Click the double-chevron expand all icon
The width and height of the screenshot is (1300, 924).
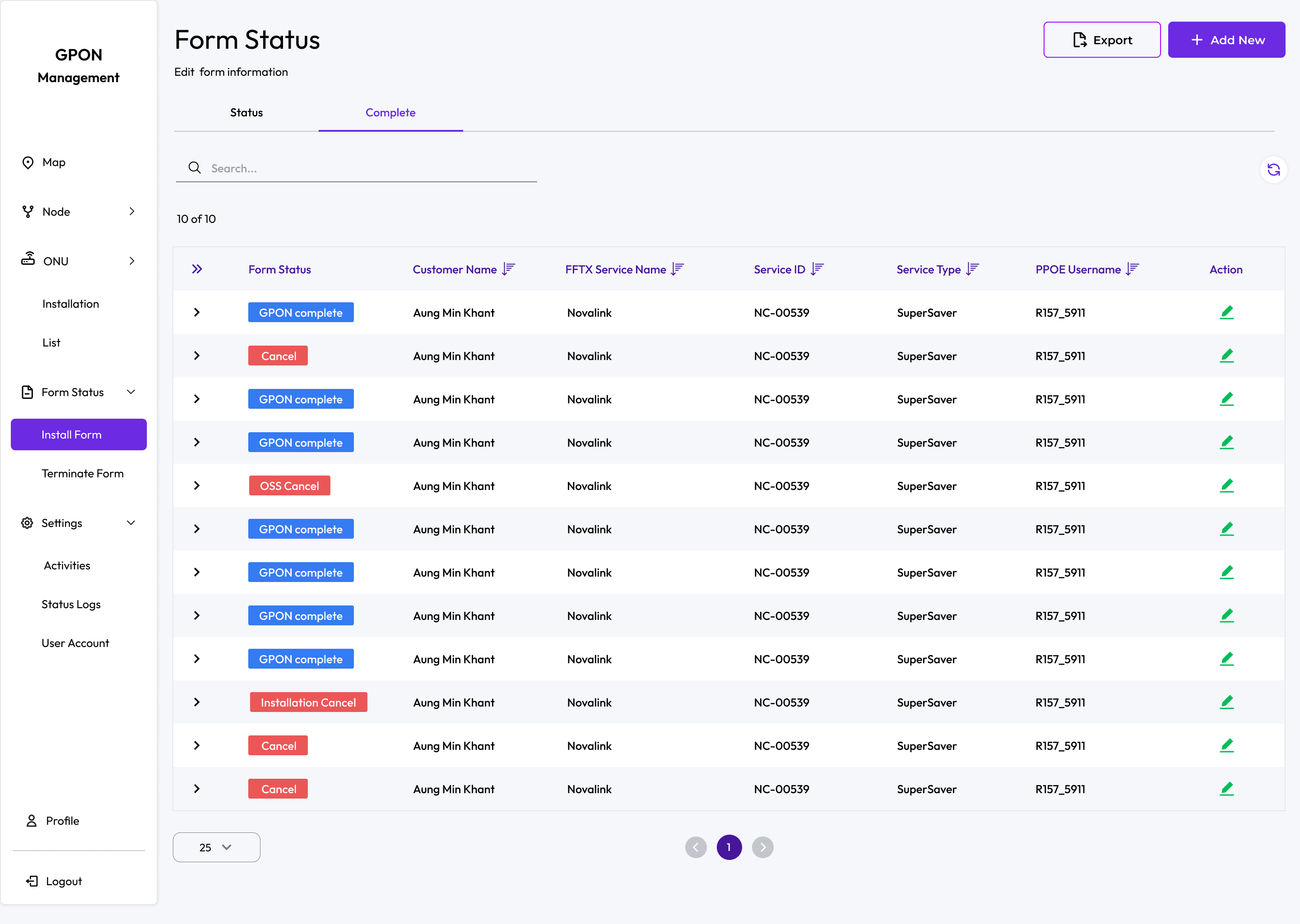197,269
